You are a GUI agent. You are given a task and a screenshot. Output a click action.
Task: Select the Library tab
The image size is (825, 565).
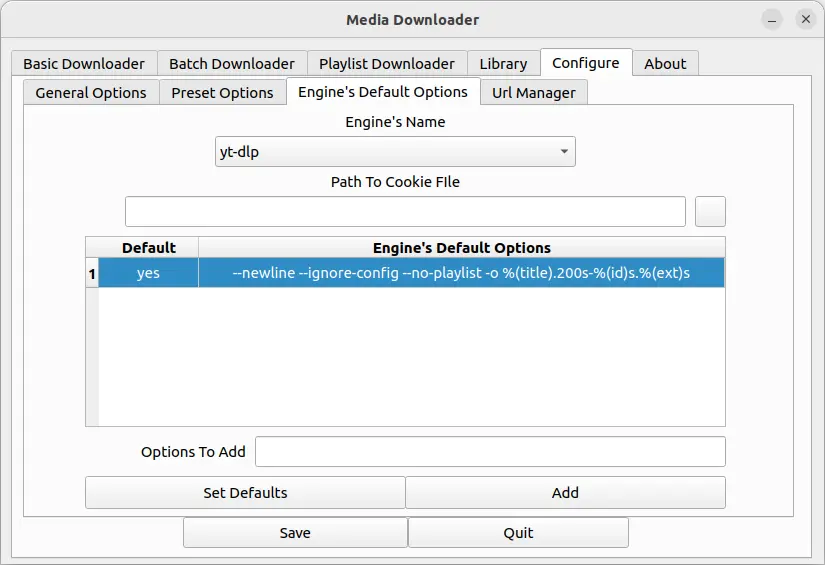[x=503, y=63]
